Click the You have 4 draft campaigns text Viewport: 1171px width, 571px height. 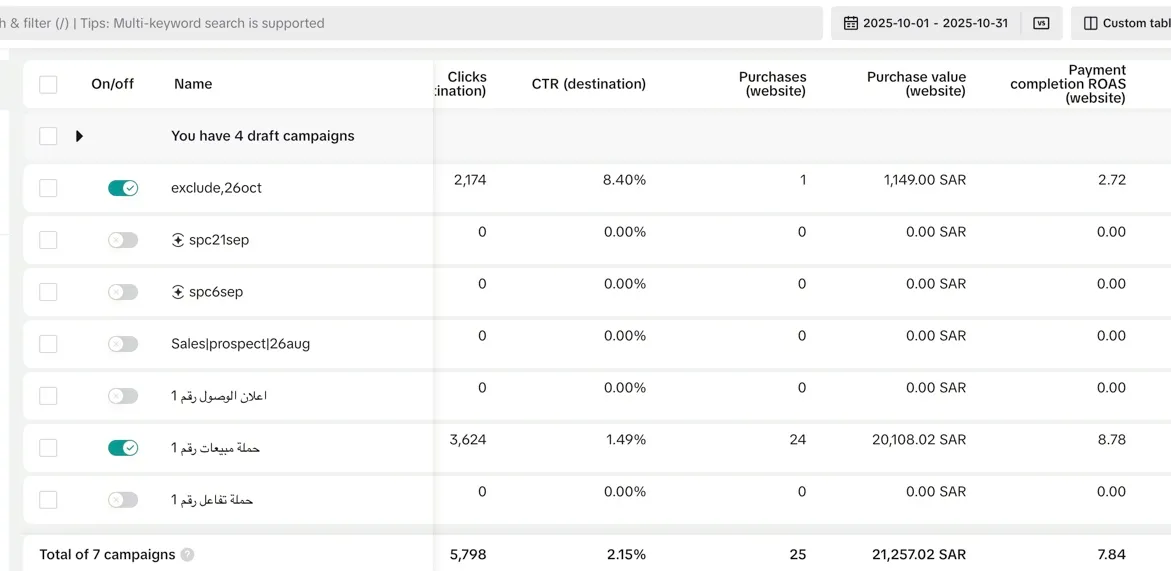(263, 136)
